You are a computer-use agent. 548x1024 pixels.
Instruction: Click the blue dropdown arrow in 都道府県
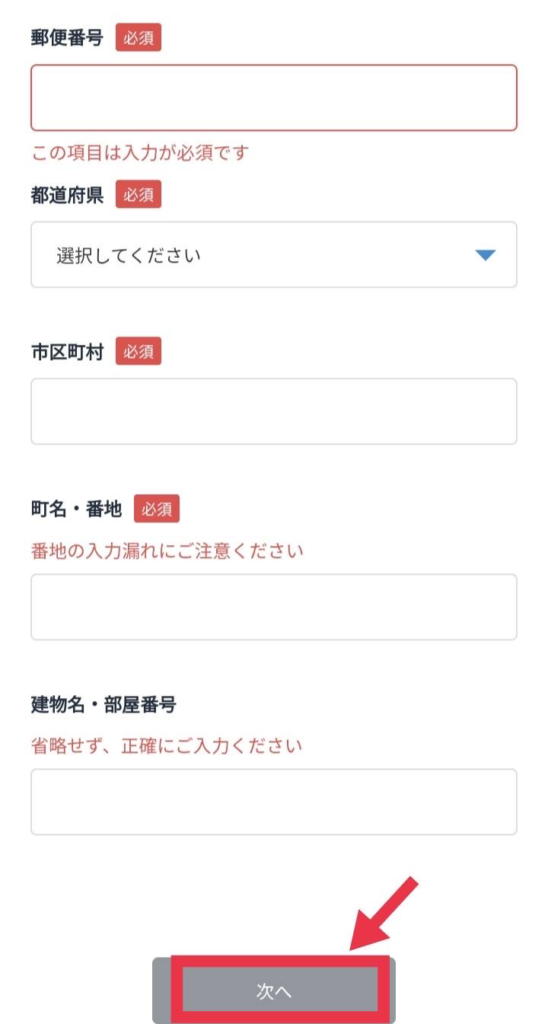pos(485,255)
